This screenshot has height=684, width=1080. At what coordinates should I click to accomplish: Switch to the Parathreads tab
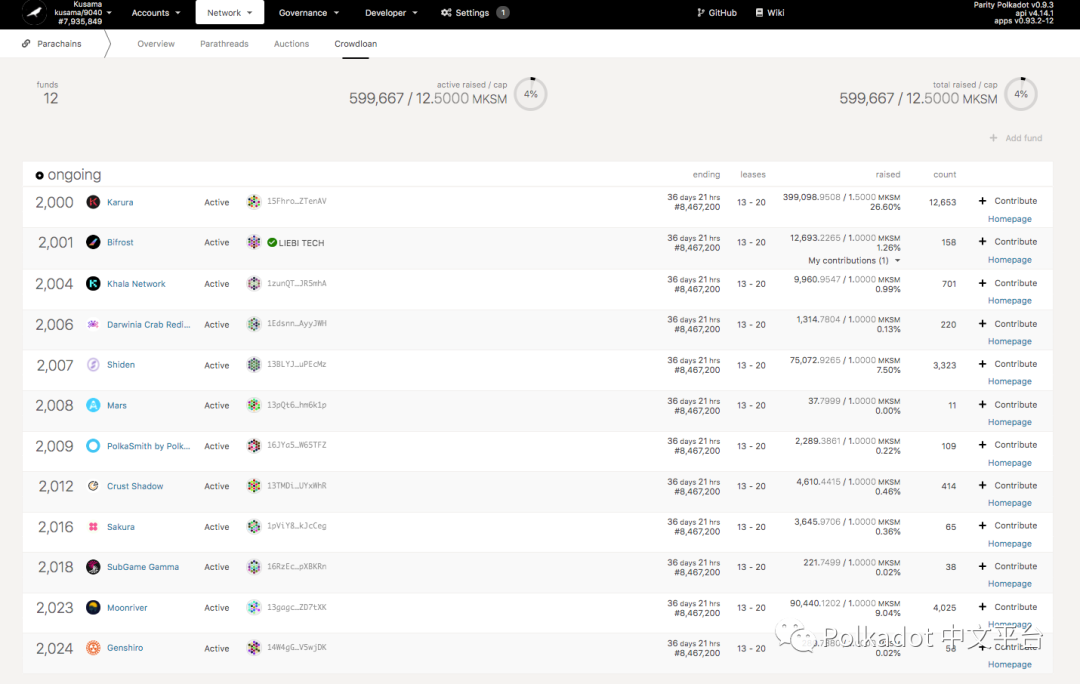coord(224,43)
